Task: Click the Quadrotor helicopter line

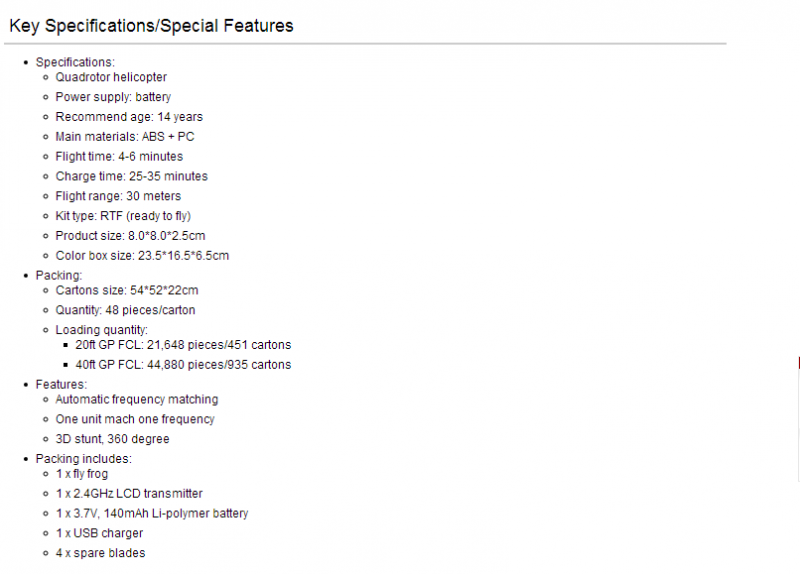Action: [x=111, y=77]
